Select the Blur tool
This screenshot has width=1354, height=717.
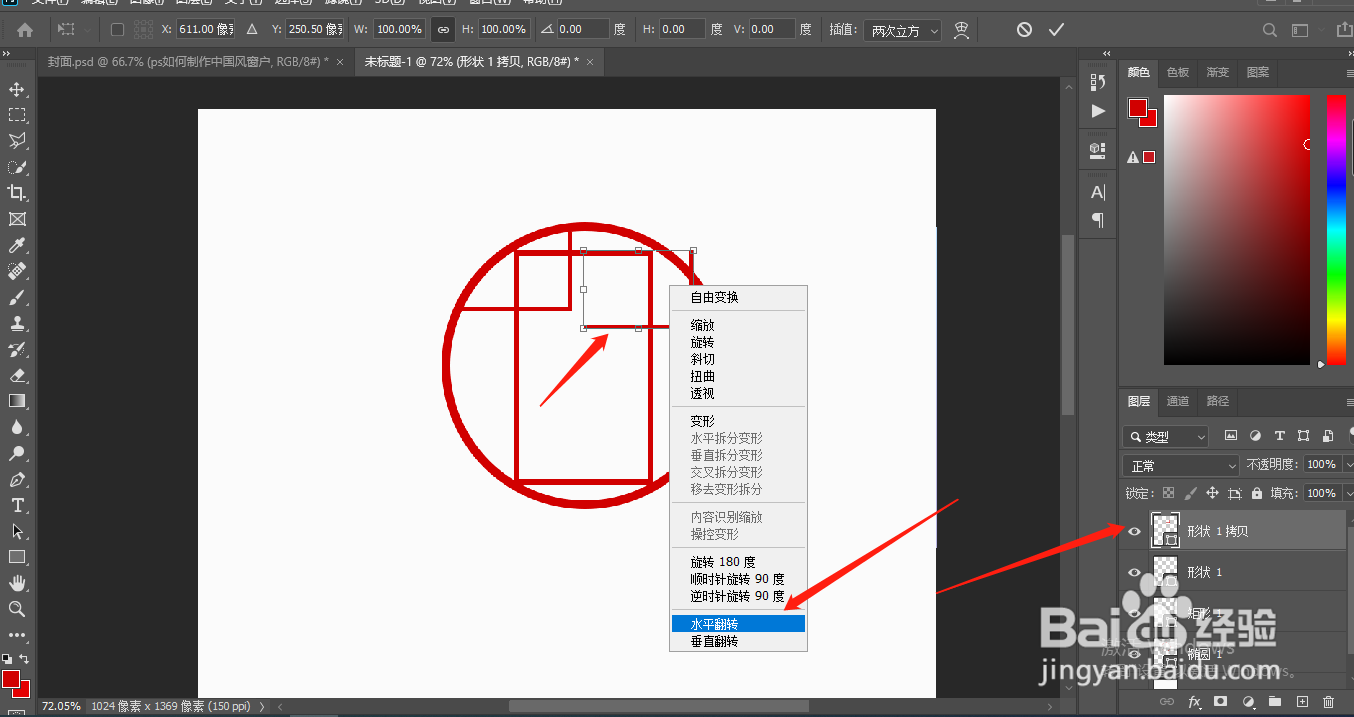coord(17,427)
